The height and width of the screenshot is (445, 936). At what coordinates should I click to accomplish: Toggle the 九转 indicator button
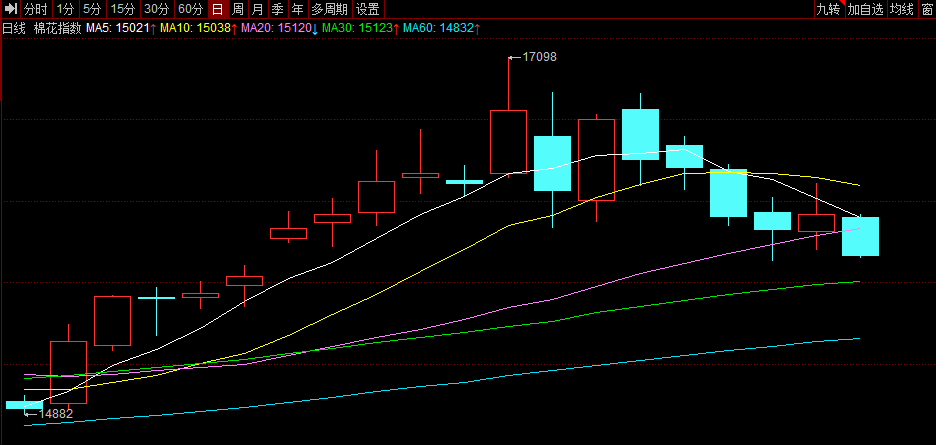click(829, 8)
